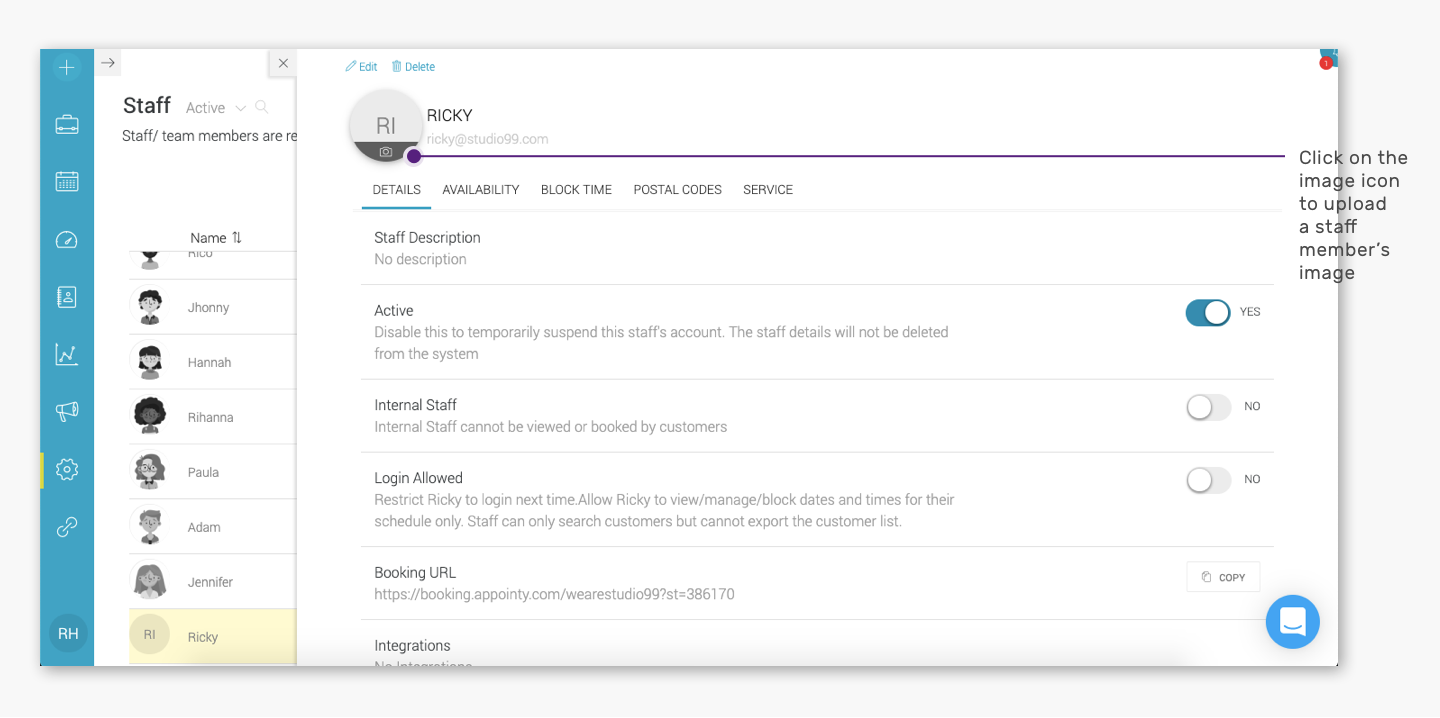Select Hannah in the staff list
This screenshot has width=1440, height=718.
[209, 363]
